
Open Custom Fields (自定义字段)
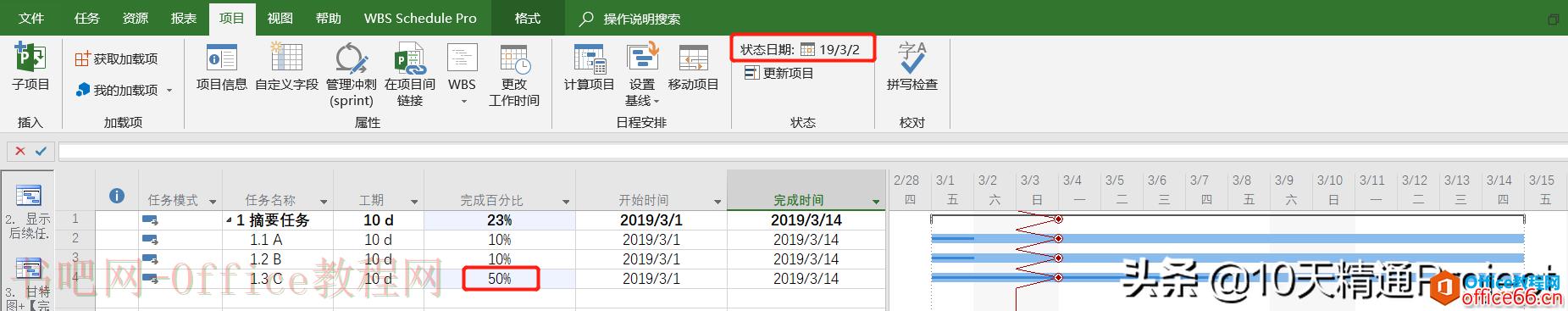286,68
